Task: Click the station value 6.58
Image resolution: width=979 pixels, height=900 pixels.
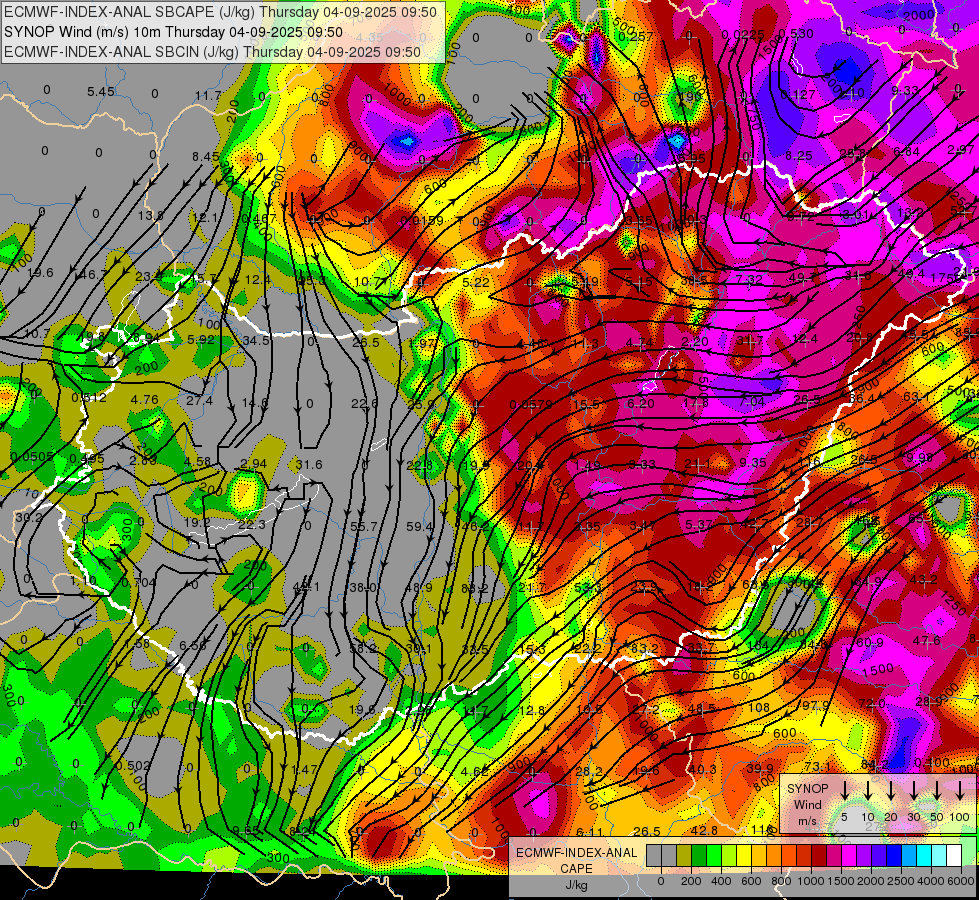Action: tap(193, 645)
